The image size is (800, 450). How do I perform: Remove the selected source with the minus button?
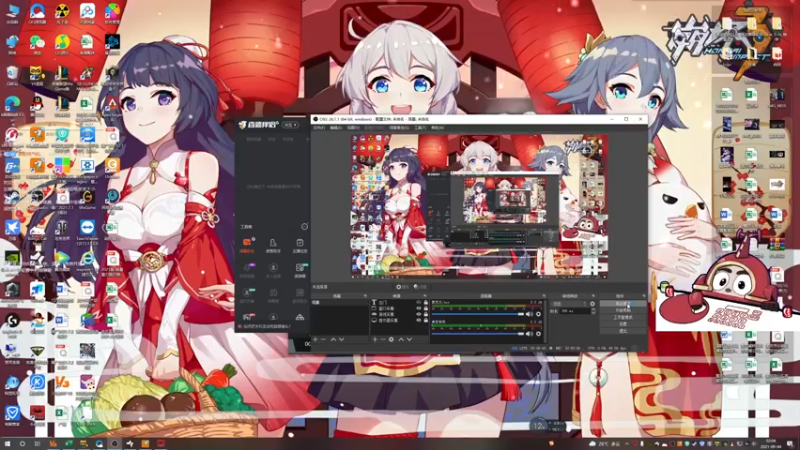tap(383, 339)
